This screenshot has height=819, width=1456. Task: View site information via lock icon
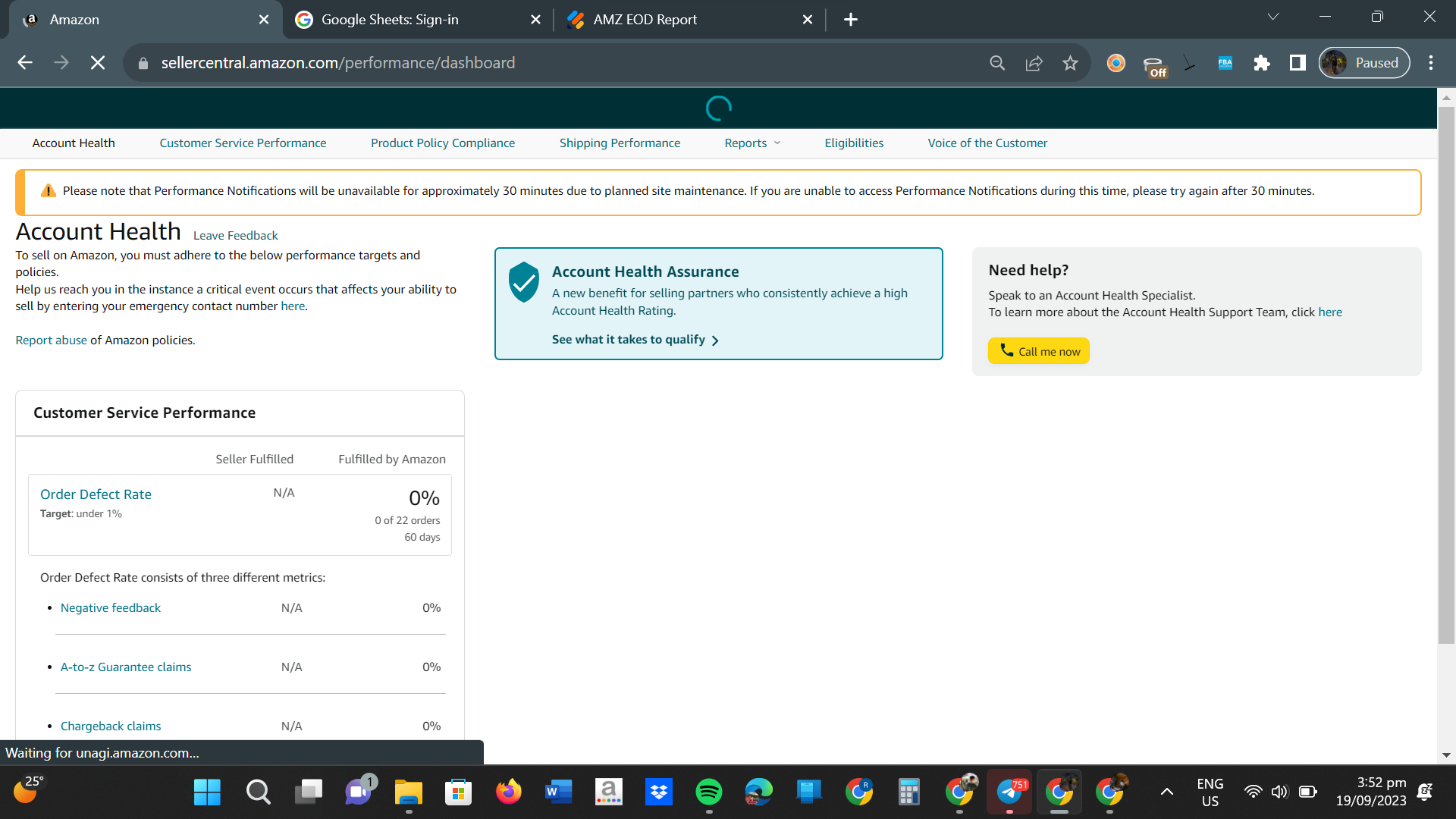click(x=143, y=63)
